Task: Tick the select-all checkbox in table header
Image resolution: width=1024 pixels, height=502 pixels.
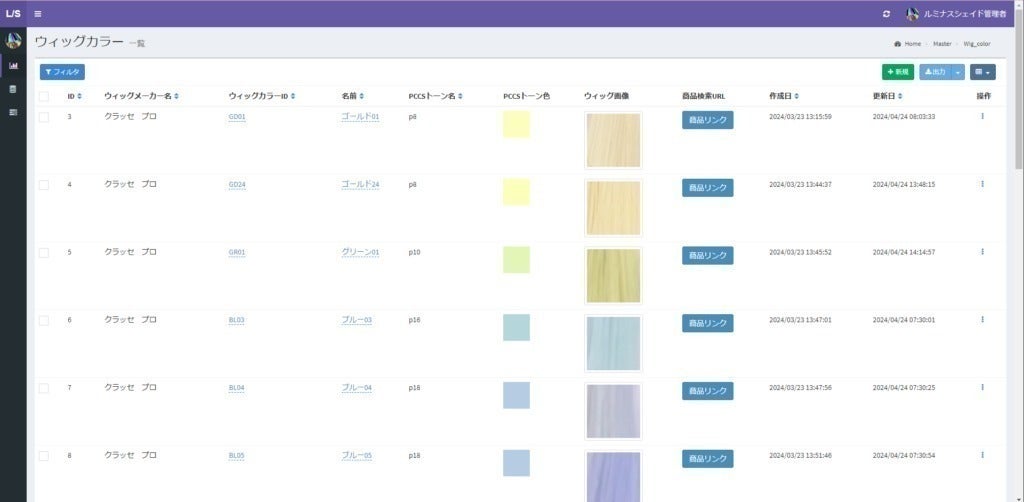Action: [44, 96]
